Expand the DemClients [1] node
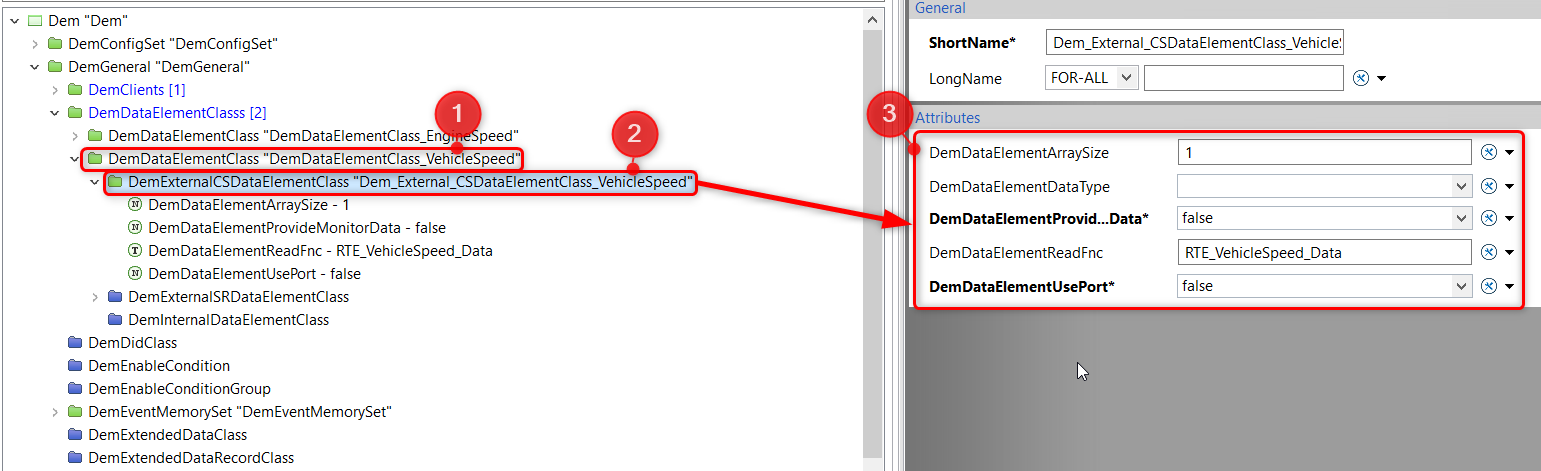This screenshot has height=471, width=1541. pos(55,90)
